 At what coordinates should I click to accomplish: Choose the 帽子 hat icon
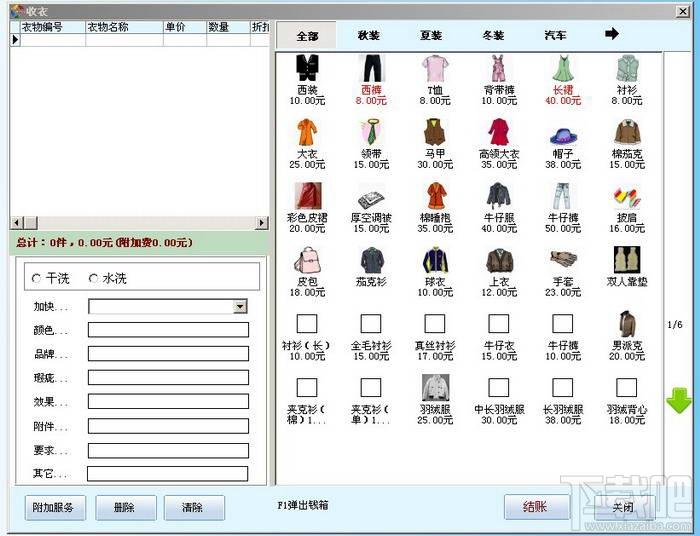click(x=563, y=135)
